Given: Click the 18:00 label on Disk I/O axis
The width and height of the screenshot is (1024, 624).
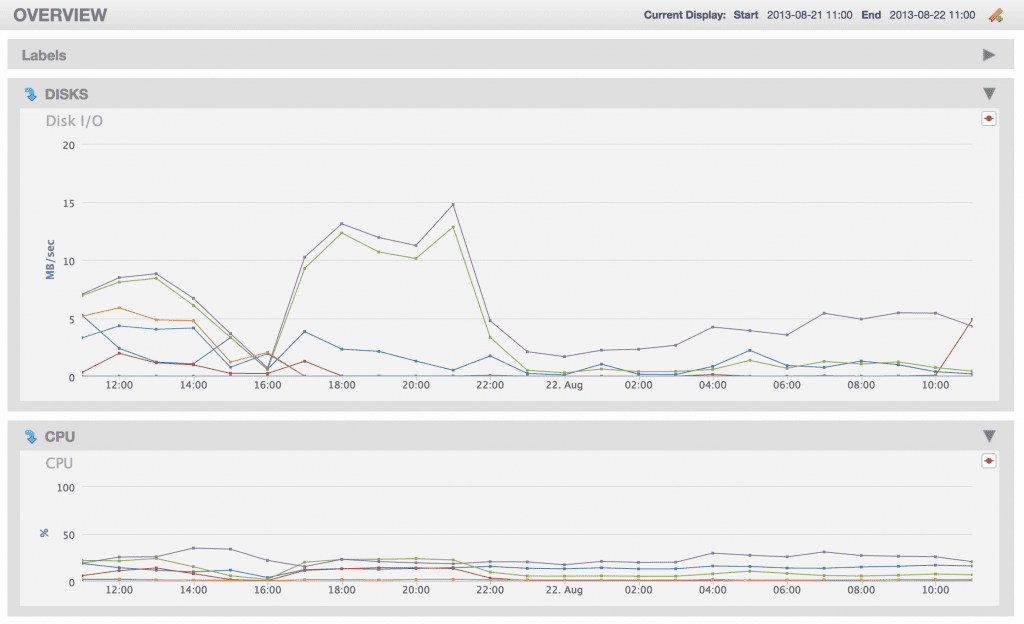Looking at the screenshot, I should 342,385.
